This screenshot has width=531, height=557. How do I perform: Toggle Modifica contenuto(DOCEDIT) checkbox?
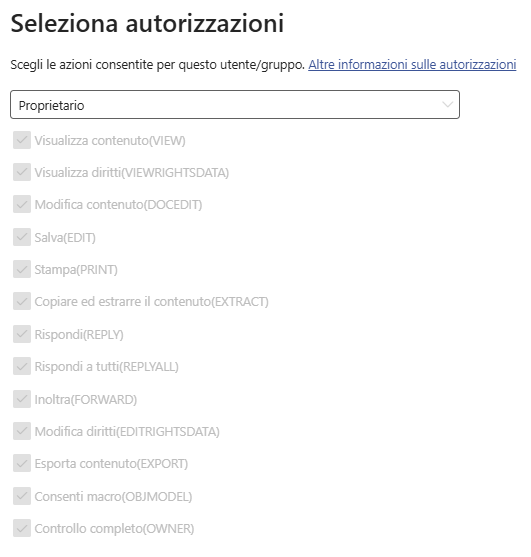(22, 204)
